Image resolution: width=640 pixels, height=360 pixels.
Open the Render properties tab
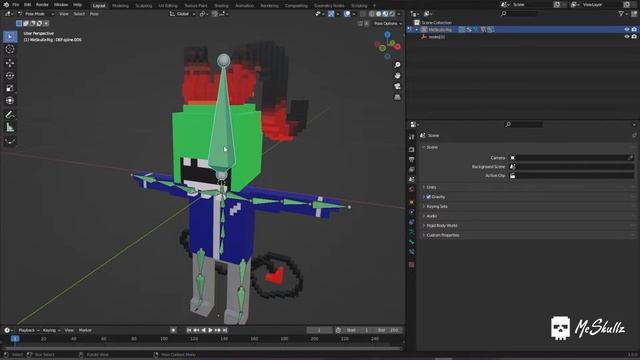tap(411, 149)
